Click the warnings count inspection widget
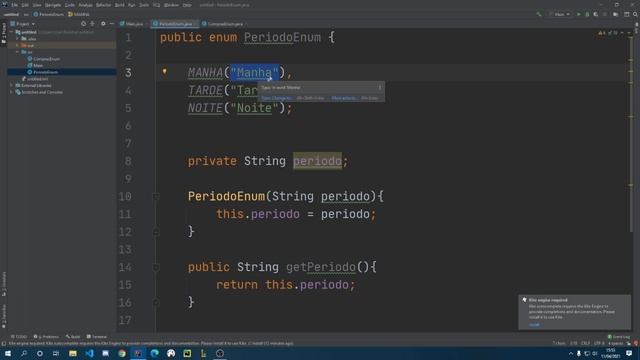This screenshot has height=360, width=640. pos(608,33)
